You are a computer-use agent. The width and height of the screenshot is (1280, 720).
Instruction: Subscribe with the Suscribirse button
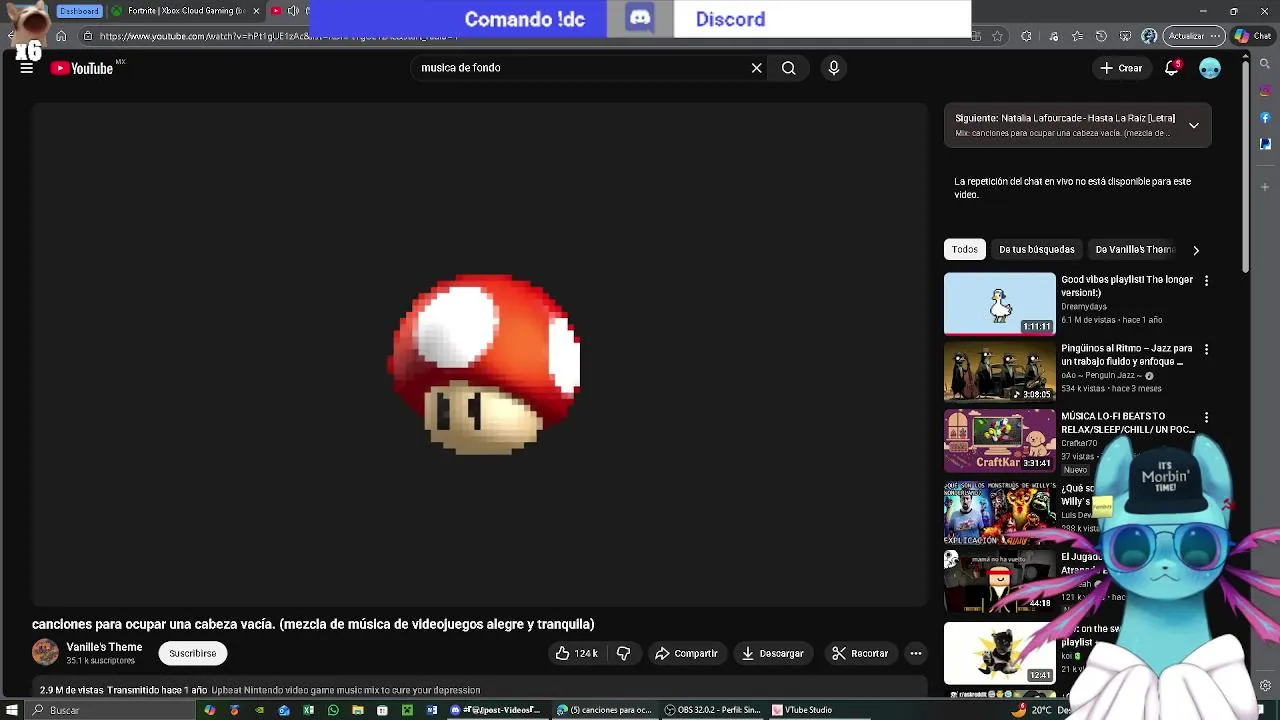193,653
